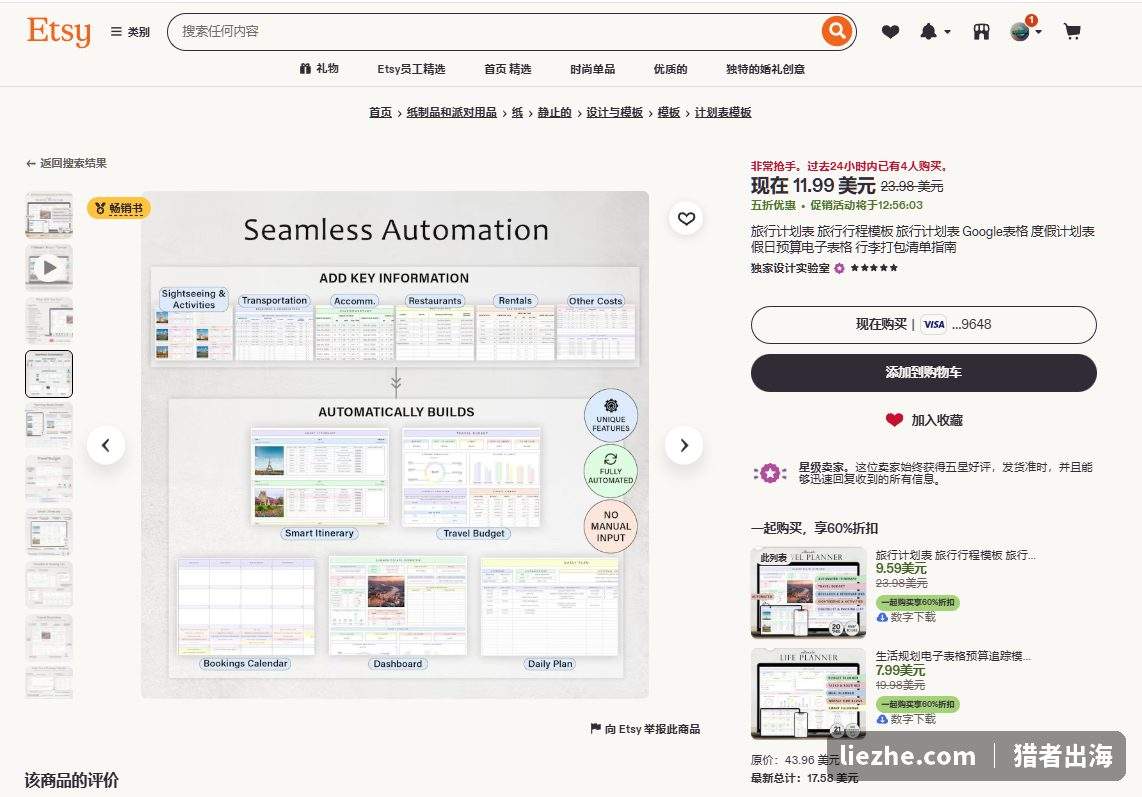Open the shopping cart icon

1072,32
